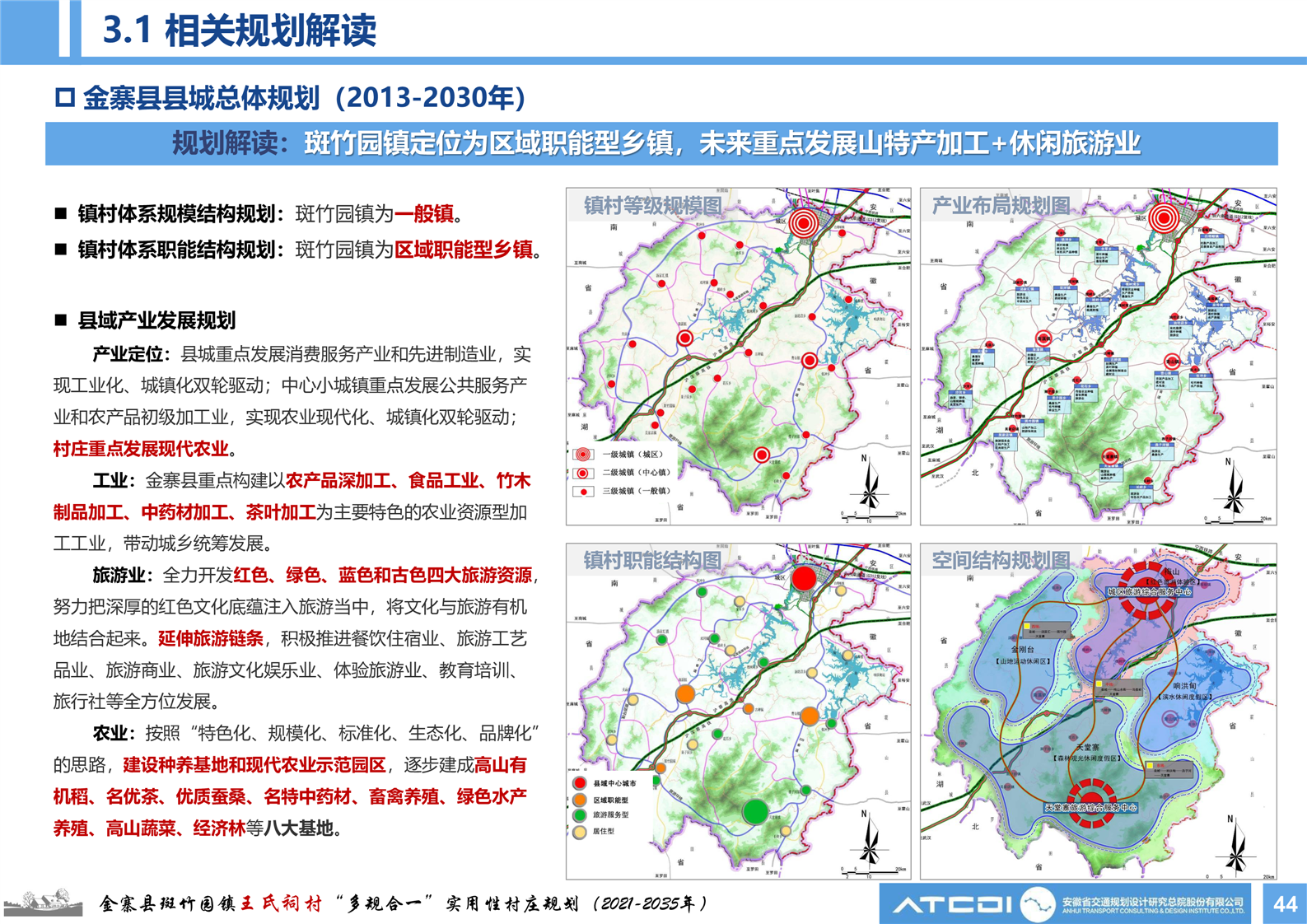The width and height of the screenshot is (1307, 924).
Task: Click the 一级城镇（城区） legend symbol
Action: tap(583, 455)
